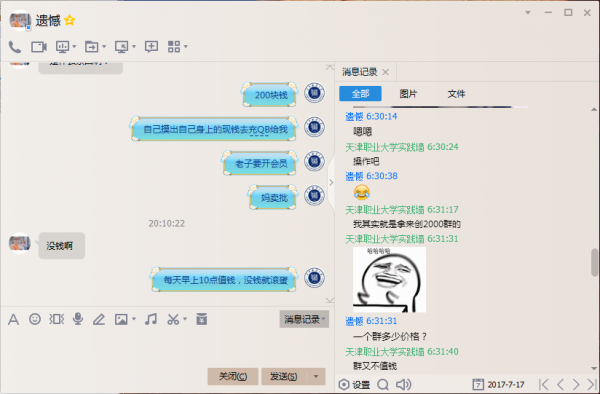Screen dimensions: 600x394
Task: Go to next history page
Action: [x=576, y=384]
